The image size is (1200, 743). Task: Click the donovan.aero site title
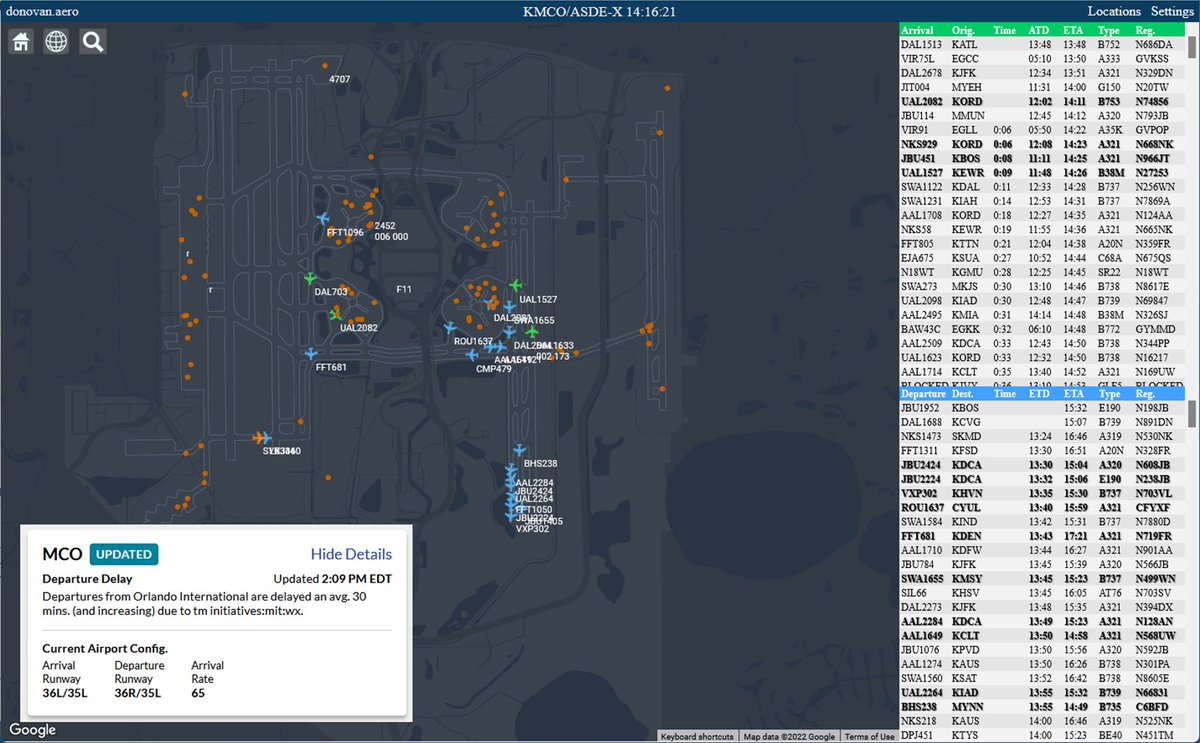(x=41, y=11)
